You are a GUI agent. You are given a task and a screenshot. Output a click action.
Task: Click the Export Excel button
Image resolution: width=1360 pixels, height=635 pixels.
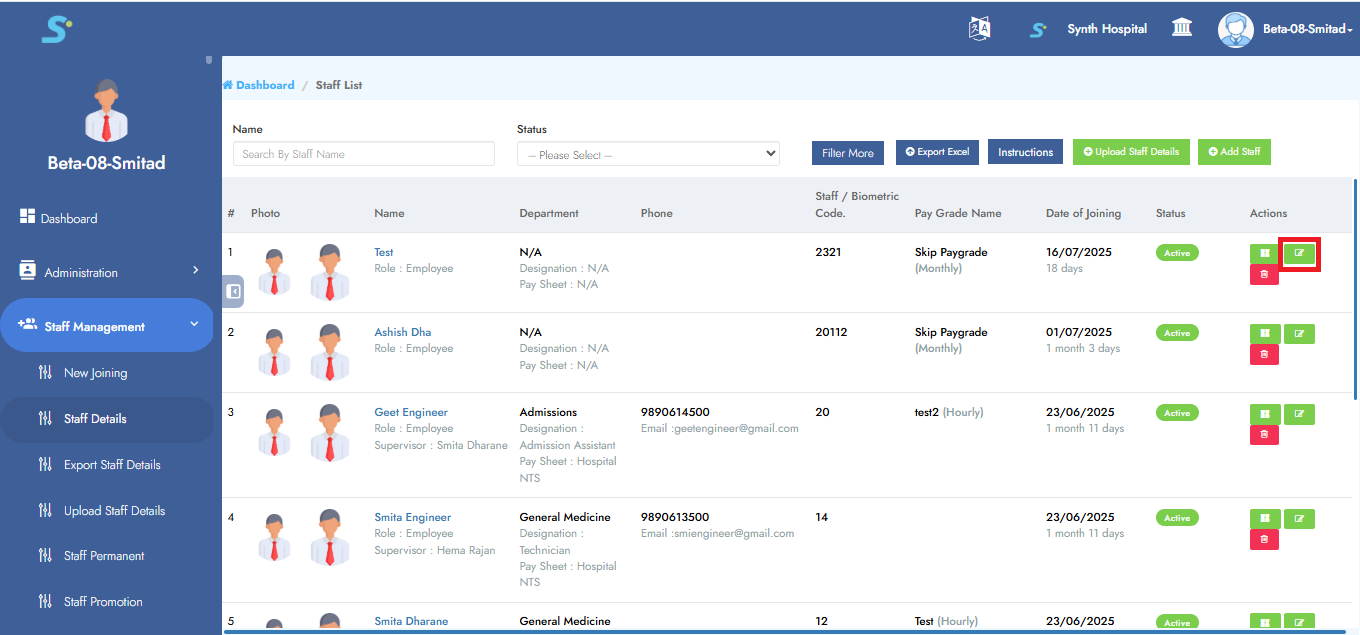937,152
